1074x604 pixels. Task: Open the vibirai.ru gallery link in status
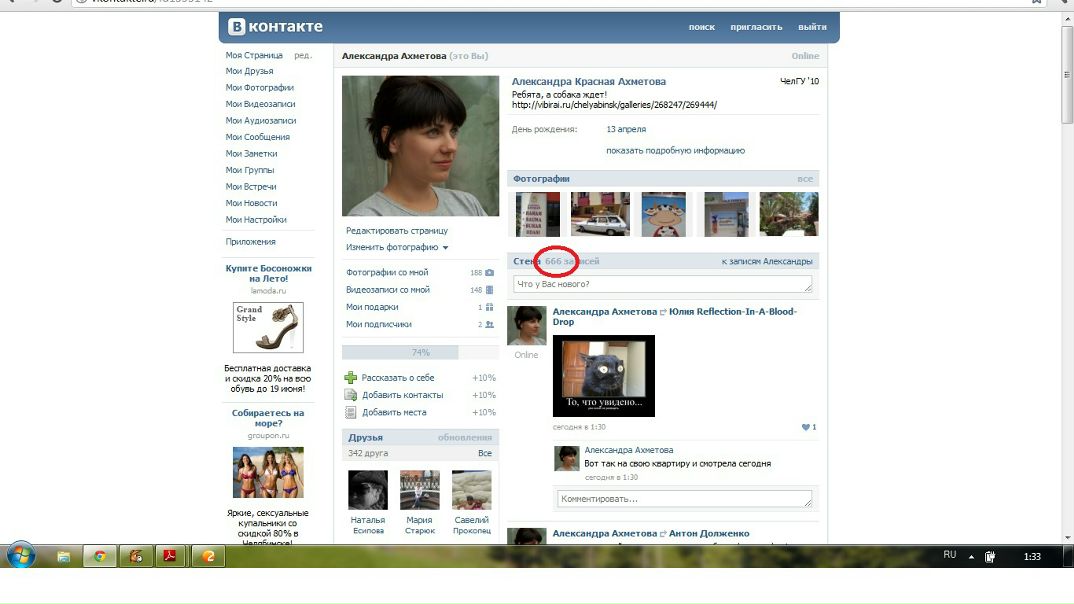tap(614, 105)
